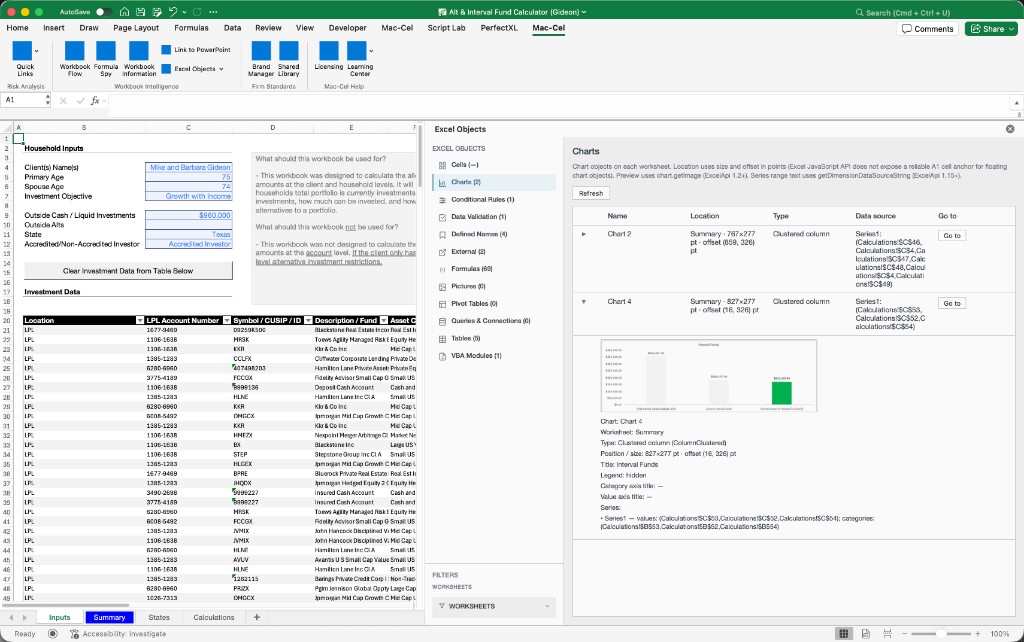
Task: Click Go to for Chart 2
Action: point(952,236)
